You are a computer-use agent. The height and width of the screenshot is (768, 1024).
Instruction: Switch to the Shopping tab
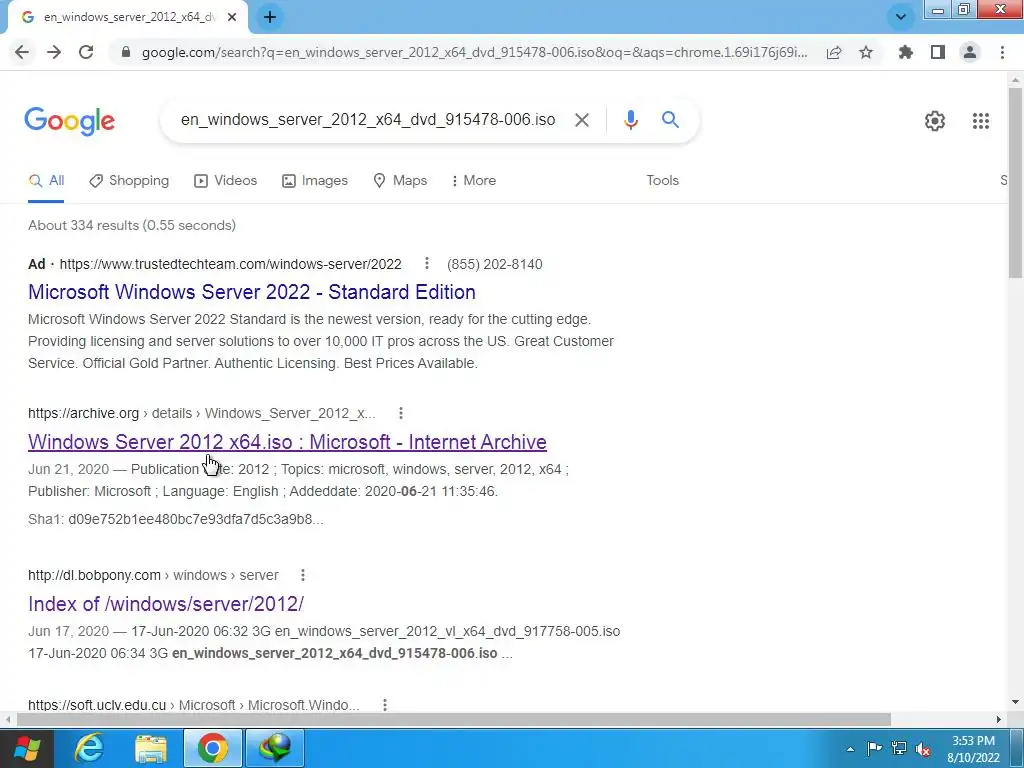click(129, 181)
